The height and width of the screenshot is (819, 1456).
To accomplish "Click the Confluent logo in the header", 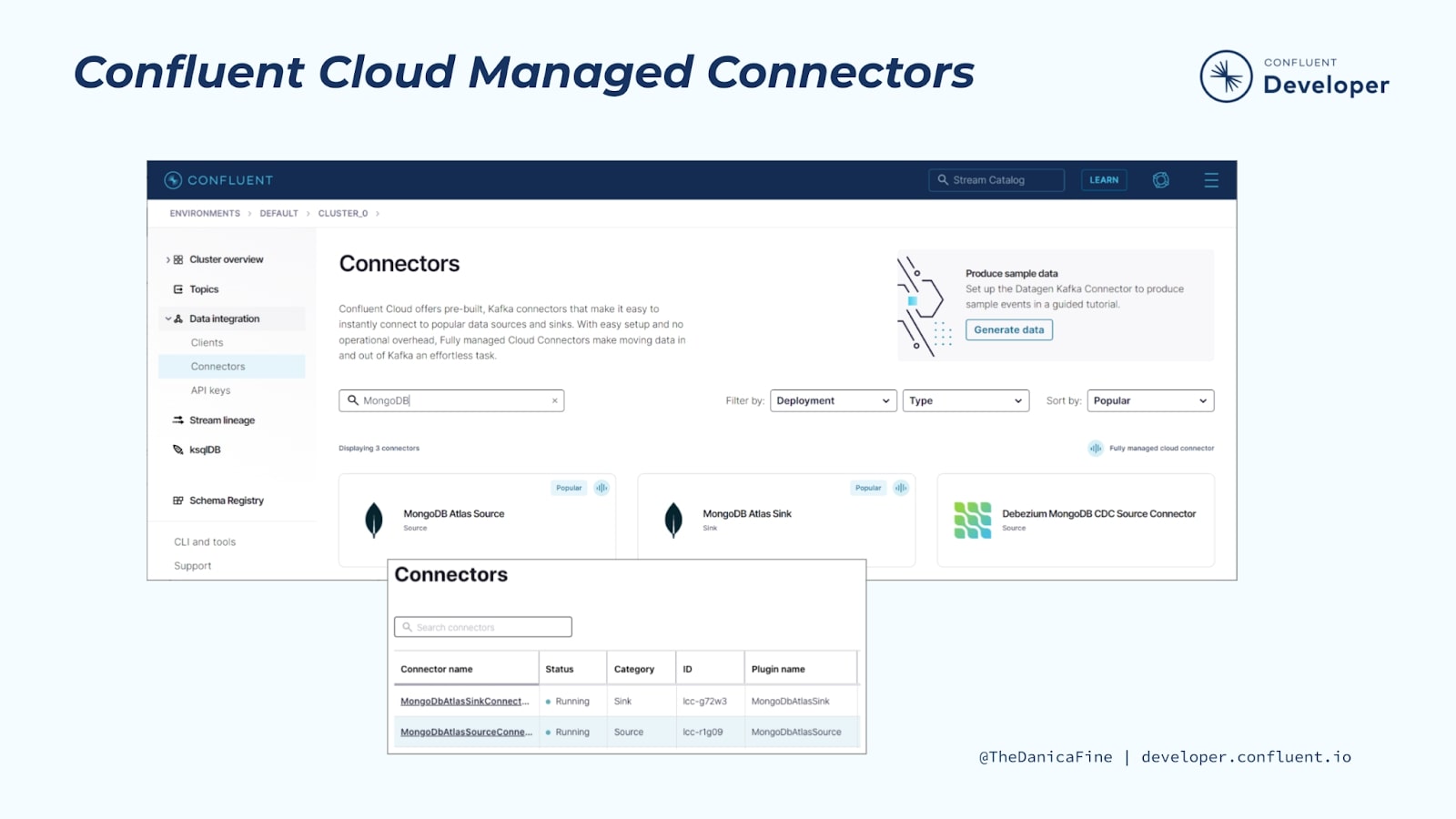I will pyautogui.click(x=218, y=180).
